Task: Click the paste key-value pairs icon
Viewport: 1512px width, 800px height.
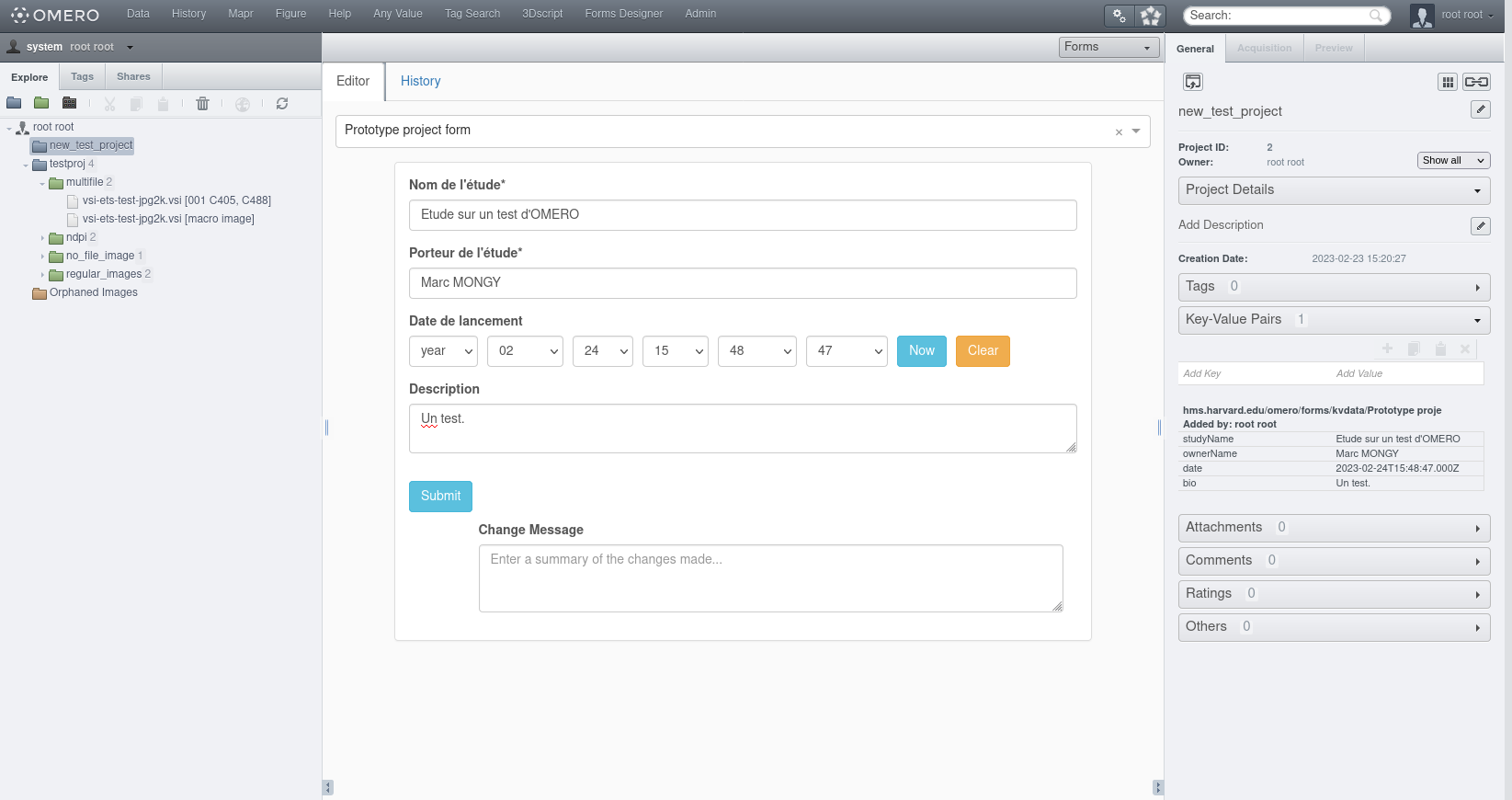Action: coord(1440,349)
